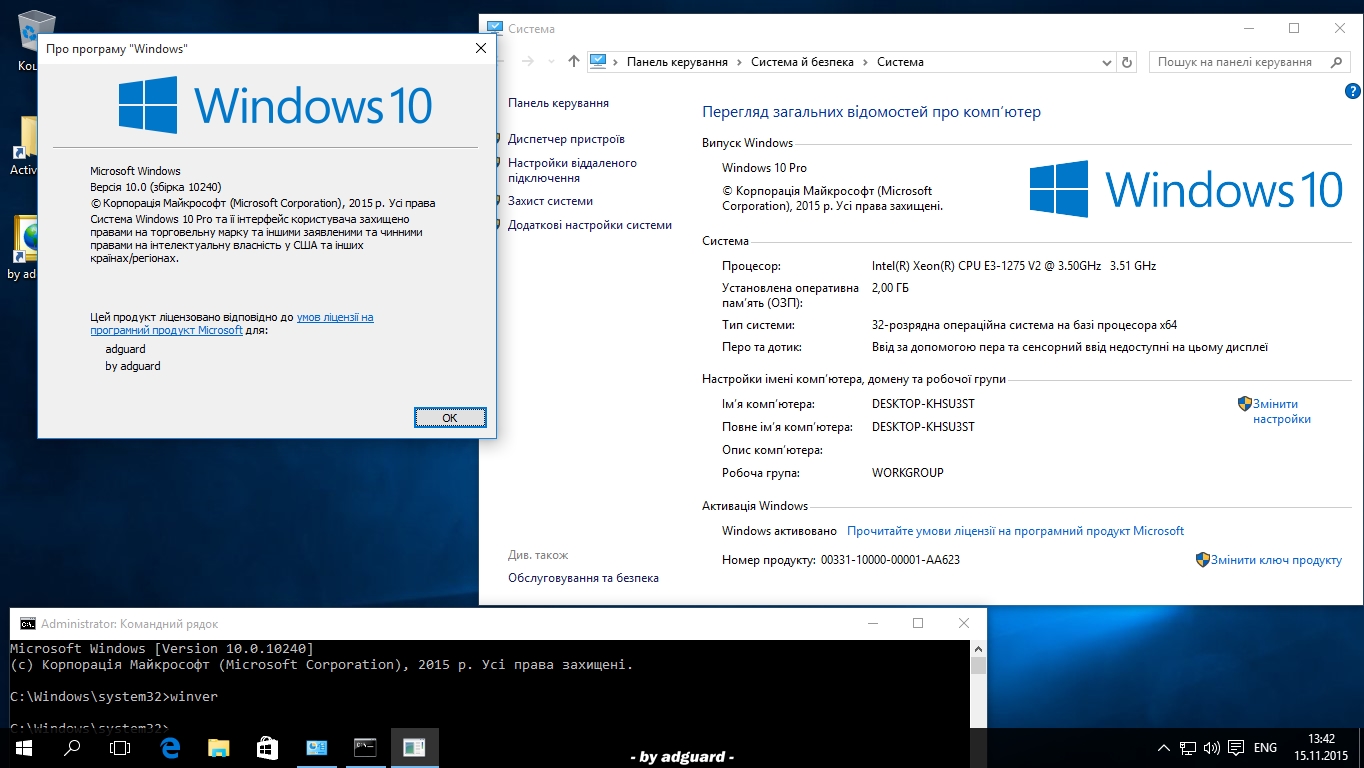This screenshot has height=768, width=1364.
Task: Open Task View from the taskbar
Action: tap(120, 747)
